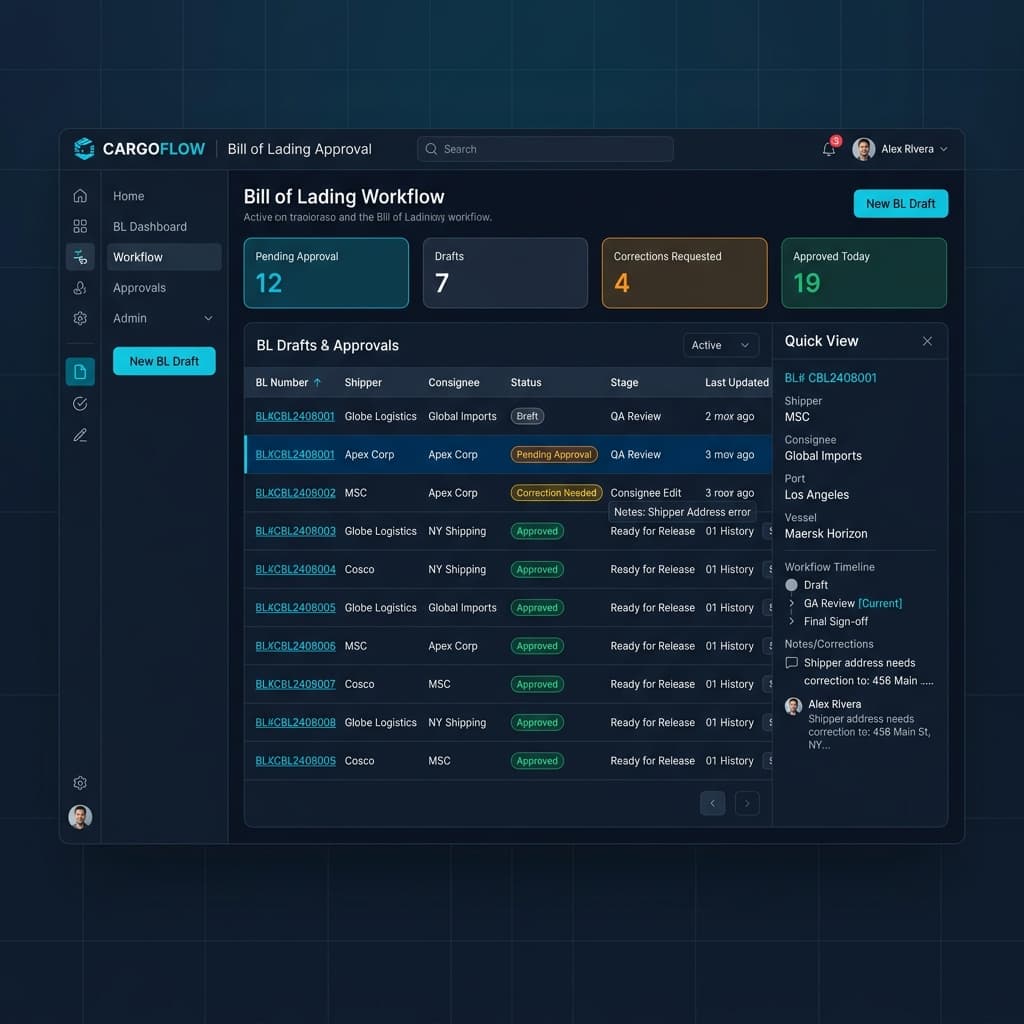Click the Stage column header
Image resolution: width=1024 pixels, height=1024 pixels.
pos(624,383)
